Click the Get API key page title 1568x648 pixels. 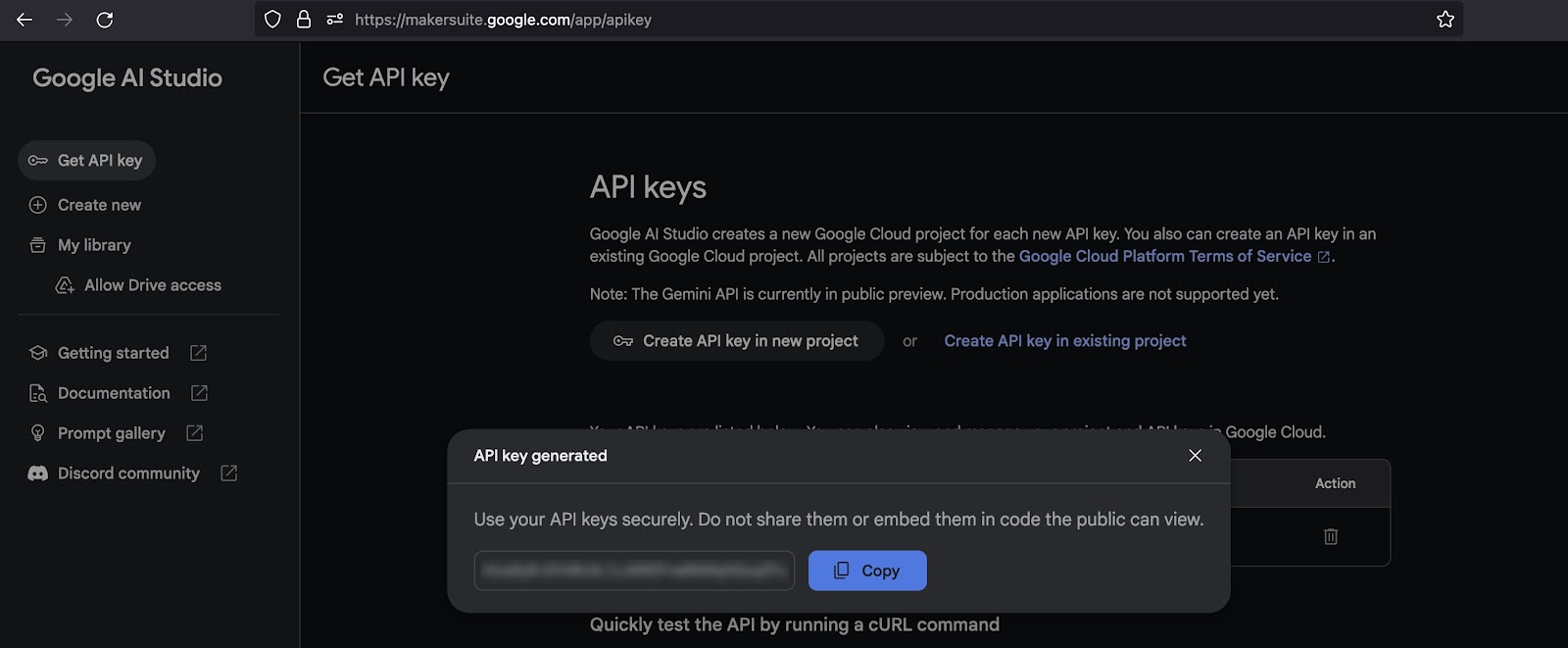(x=386, y=78)
